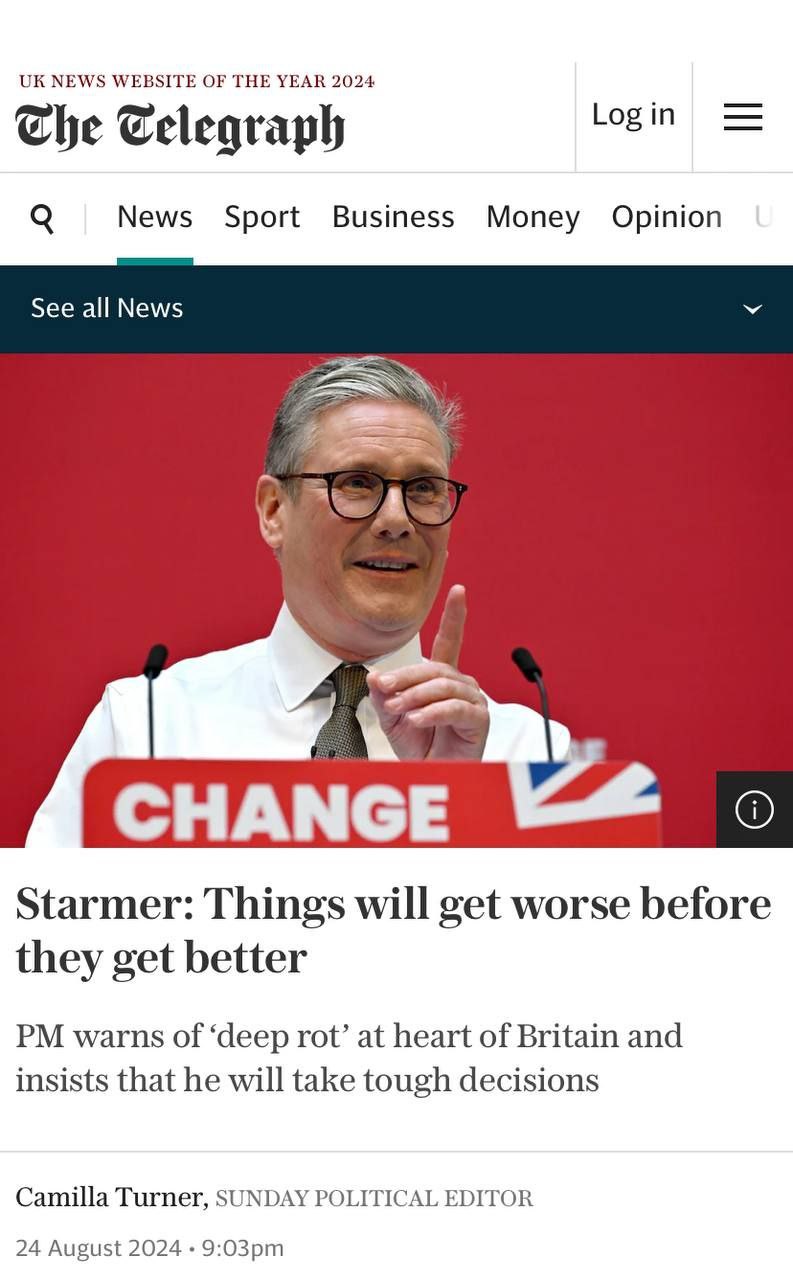
Task: Click the partially visible nav item after Opinion
Action: click(764, 217)
